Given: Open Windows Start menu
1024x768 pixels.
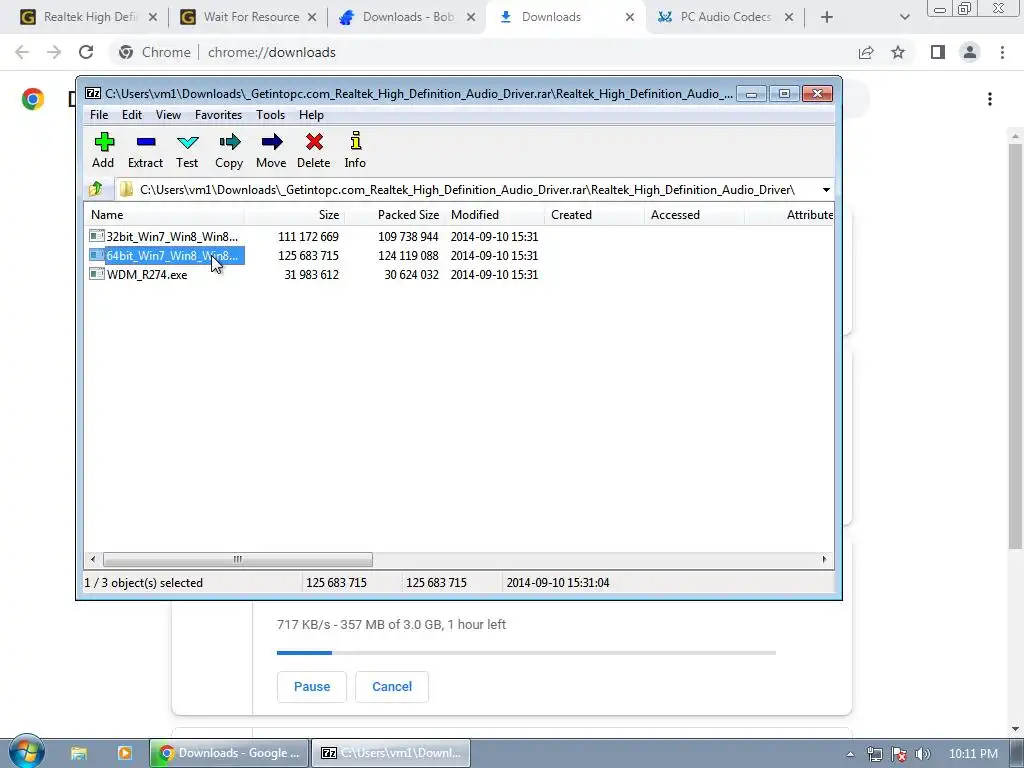Looking at the screenshot, I should coord(26,752).
